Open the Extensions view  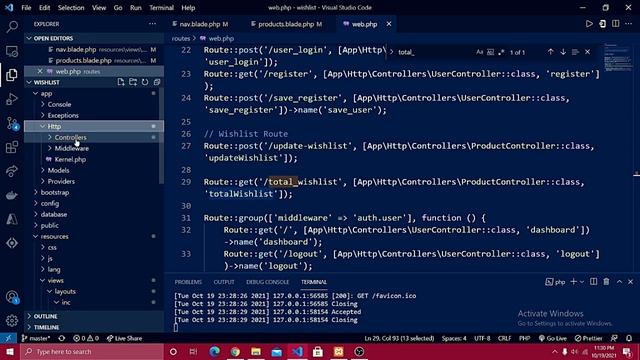[x=12, y=147]
